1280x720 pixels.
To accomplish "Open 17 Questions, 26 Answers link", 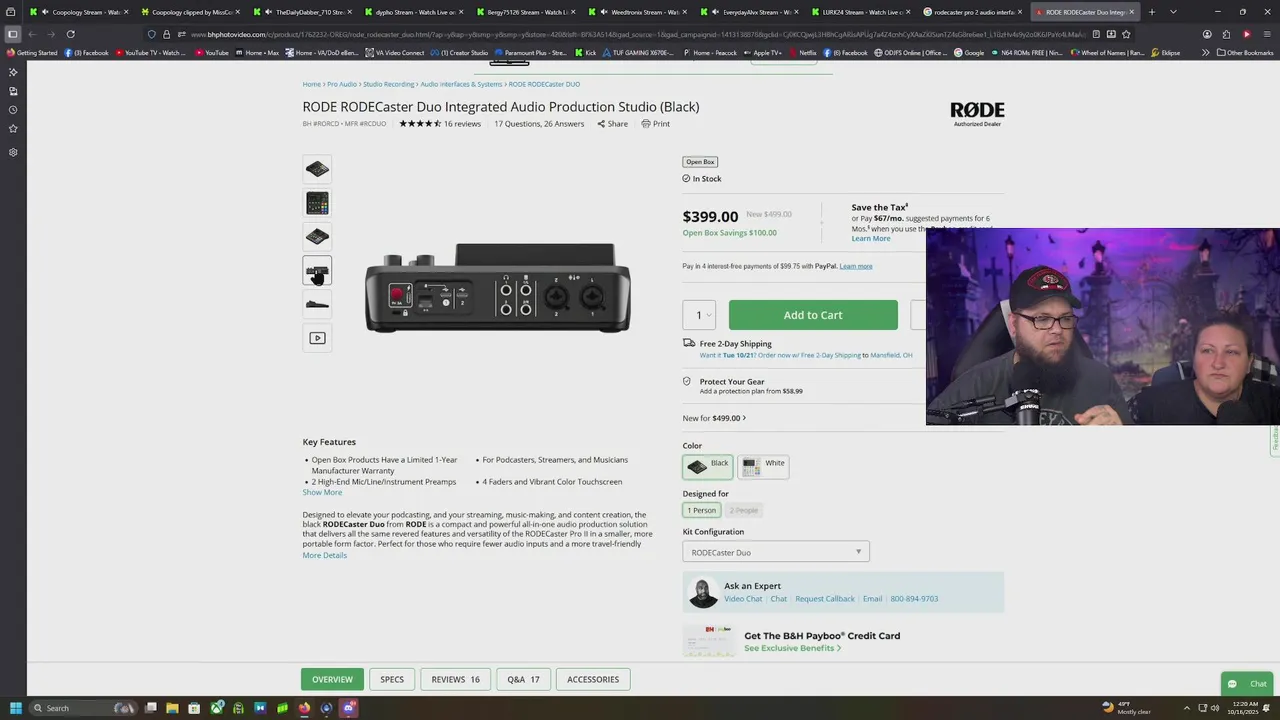I will [x=539, y=124].
